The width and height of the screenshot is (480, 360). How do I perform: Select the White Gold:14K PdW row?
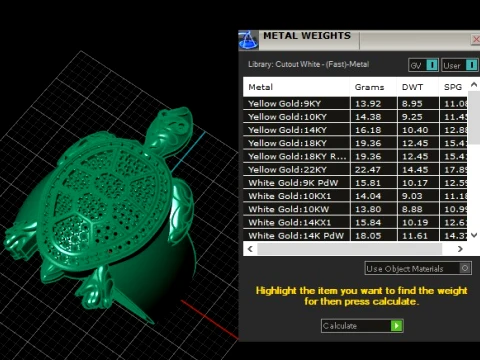coord(356,235)
